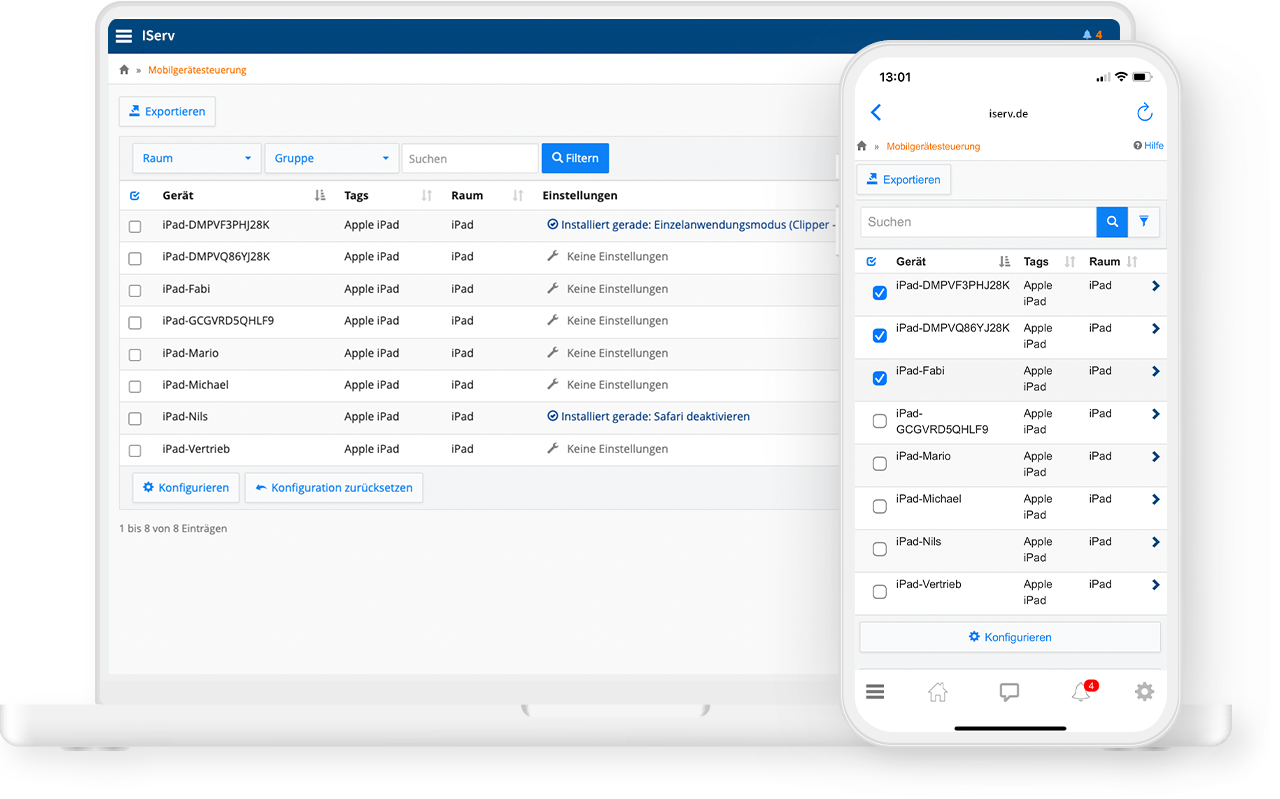Click 'iPad-GCGVRD5QHLF9' device name on laptop
The height and width of the screenshot is (799, 1280).
[218, 321]
